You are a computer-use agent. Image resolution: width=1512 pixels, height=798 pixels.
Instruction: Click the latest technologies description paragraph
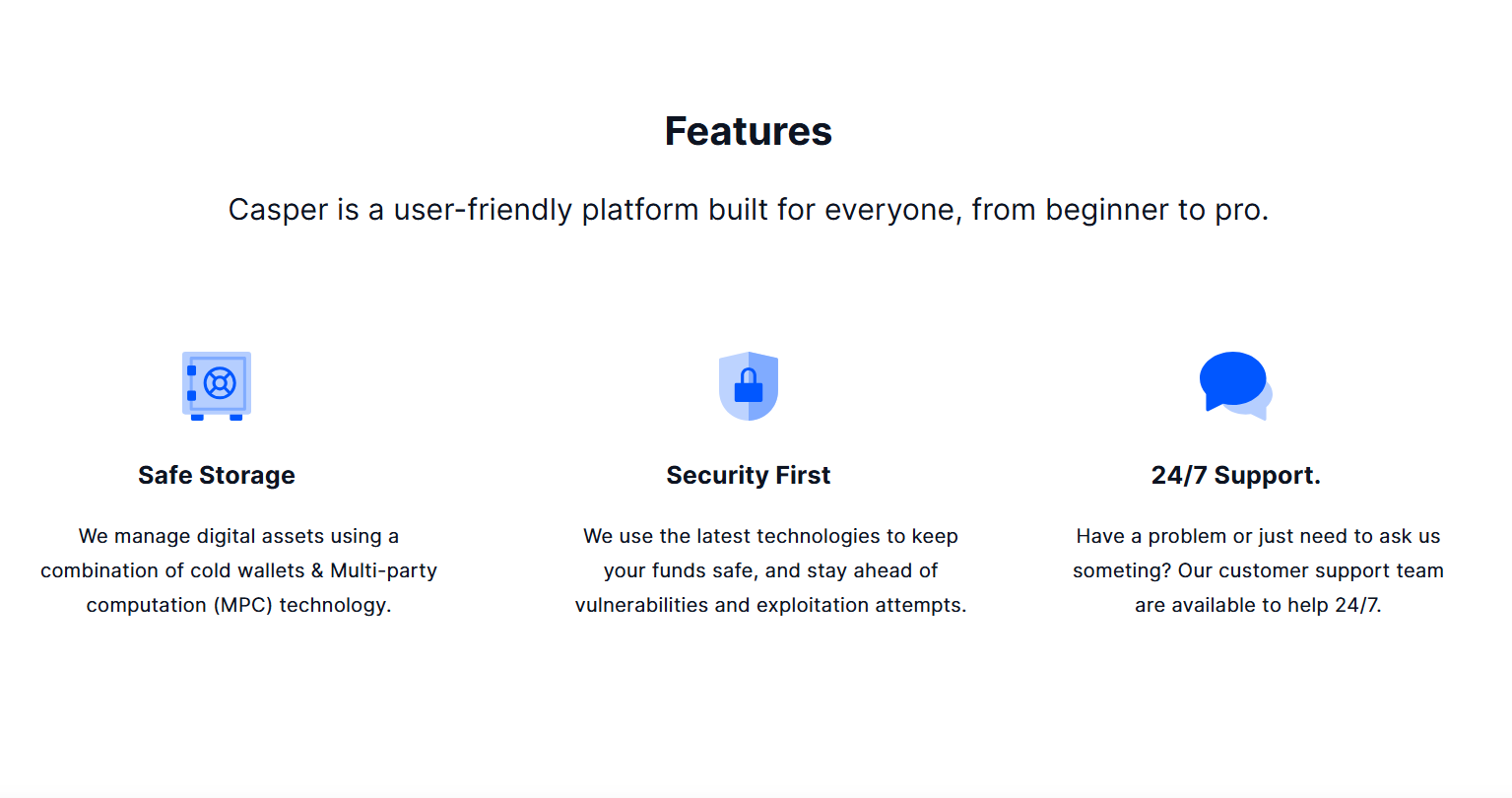(x=770, y=570)
